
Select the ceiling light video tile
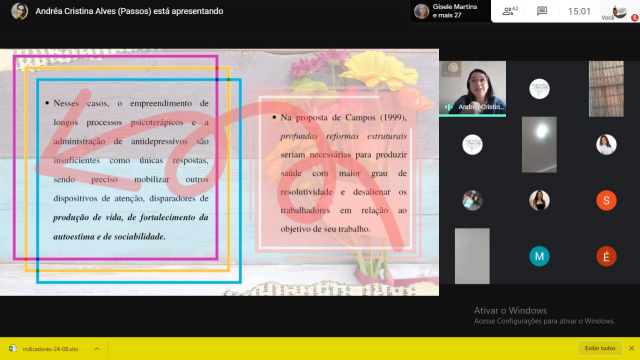pos(539,144)
